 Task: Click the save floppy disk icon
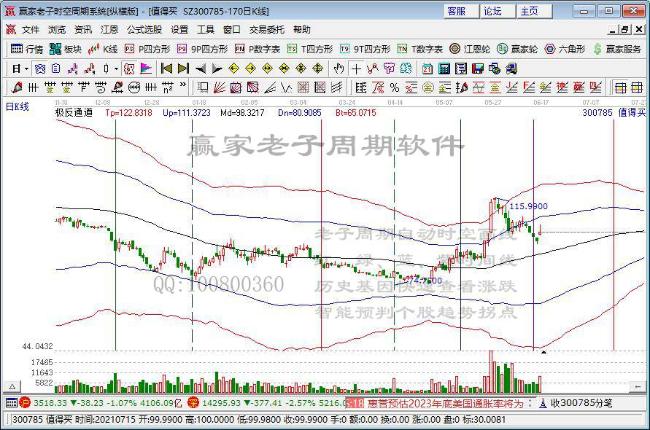tap(478, 69)
